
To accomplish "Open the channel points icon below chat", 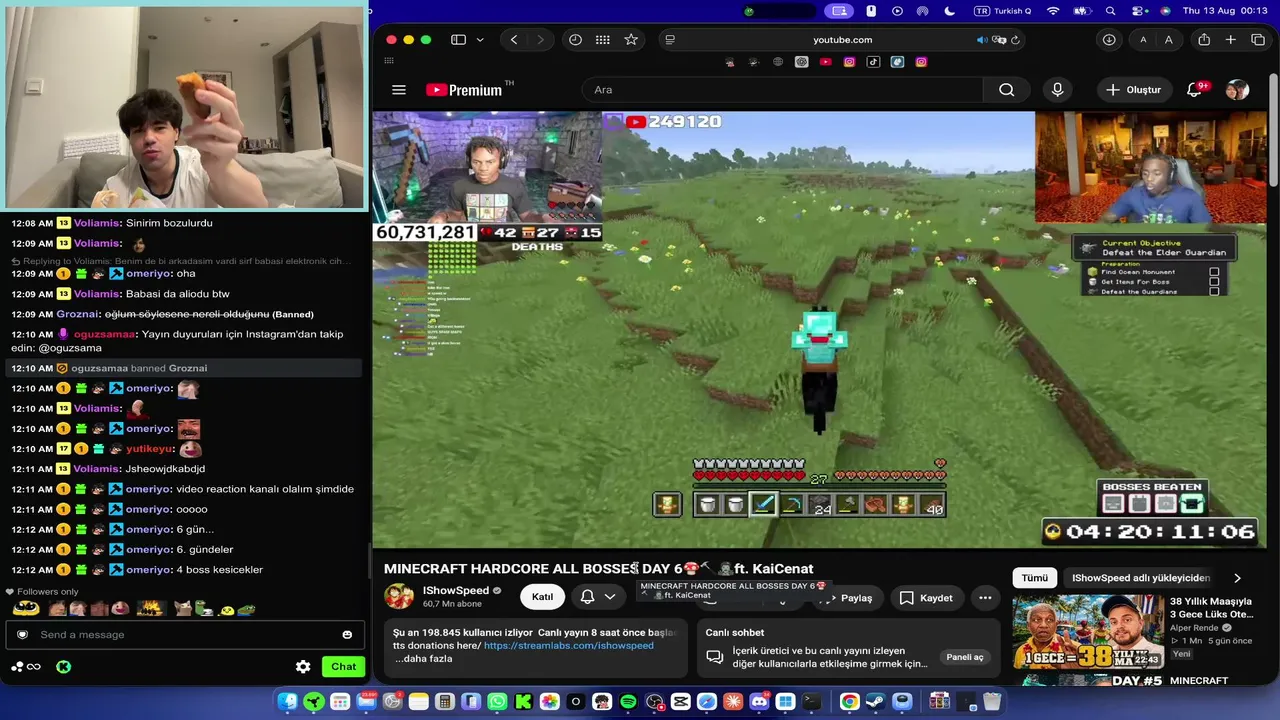I will 26,667.
